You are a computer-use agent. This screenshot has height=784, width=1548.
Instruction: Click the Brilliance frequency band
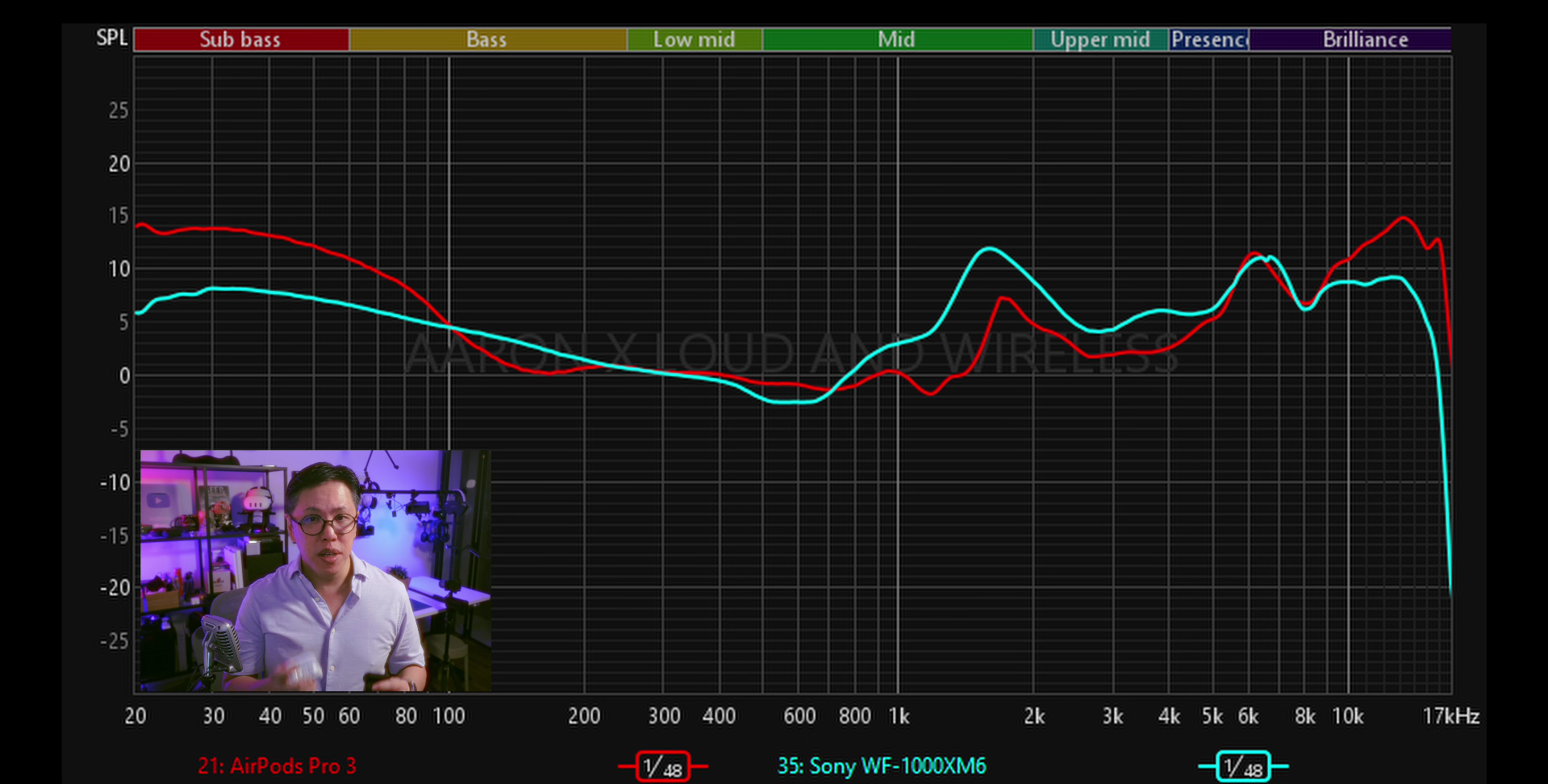[1350, 40]
